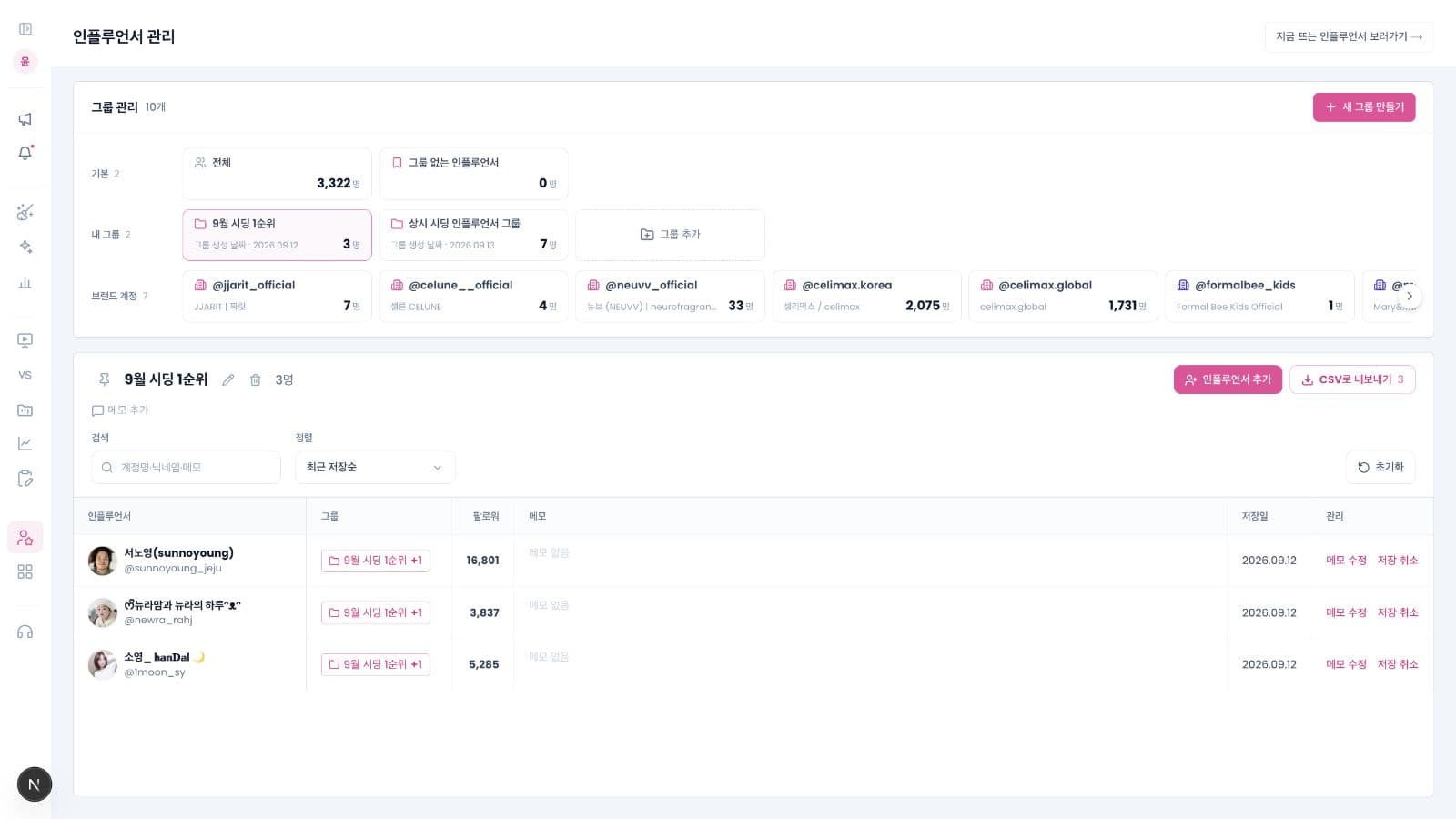
Task: Open the grid apps icon in sidebar
Action: tap(25, 571)
